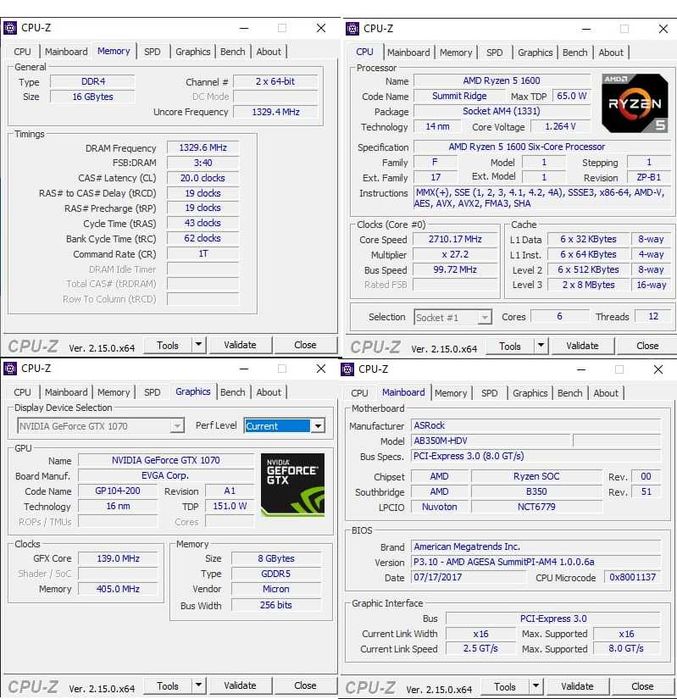Viewport: 677px width, 699px height.
Task: Click the CPU-Z app icon in Mainboard window title bar
Action: pos(348,370)
